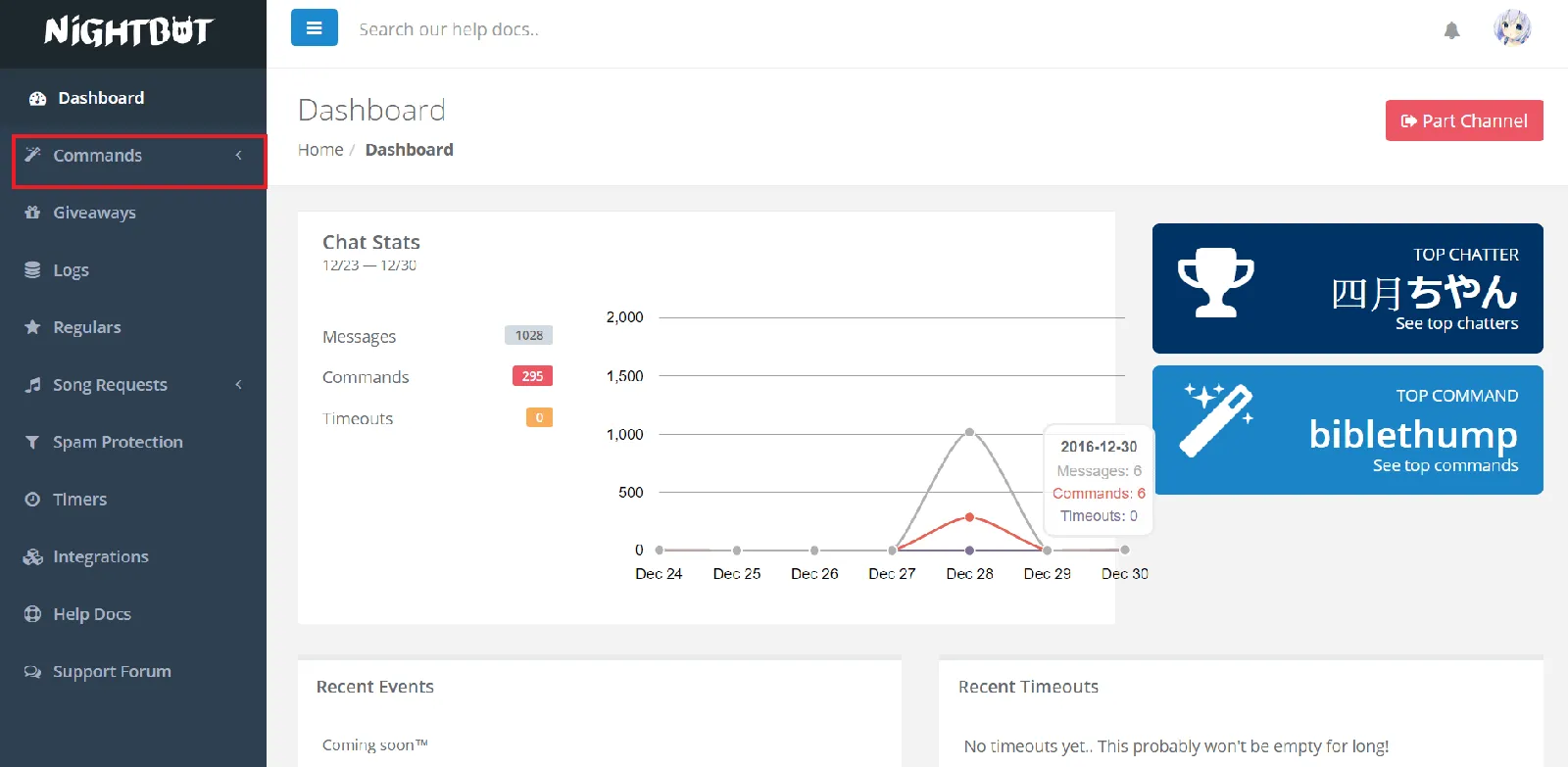Click the Spam Protection filter icon

(32, 442)
